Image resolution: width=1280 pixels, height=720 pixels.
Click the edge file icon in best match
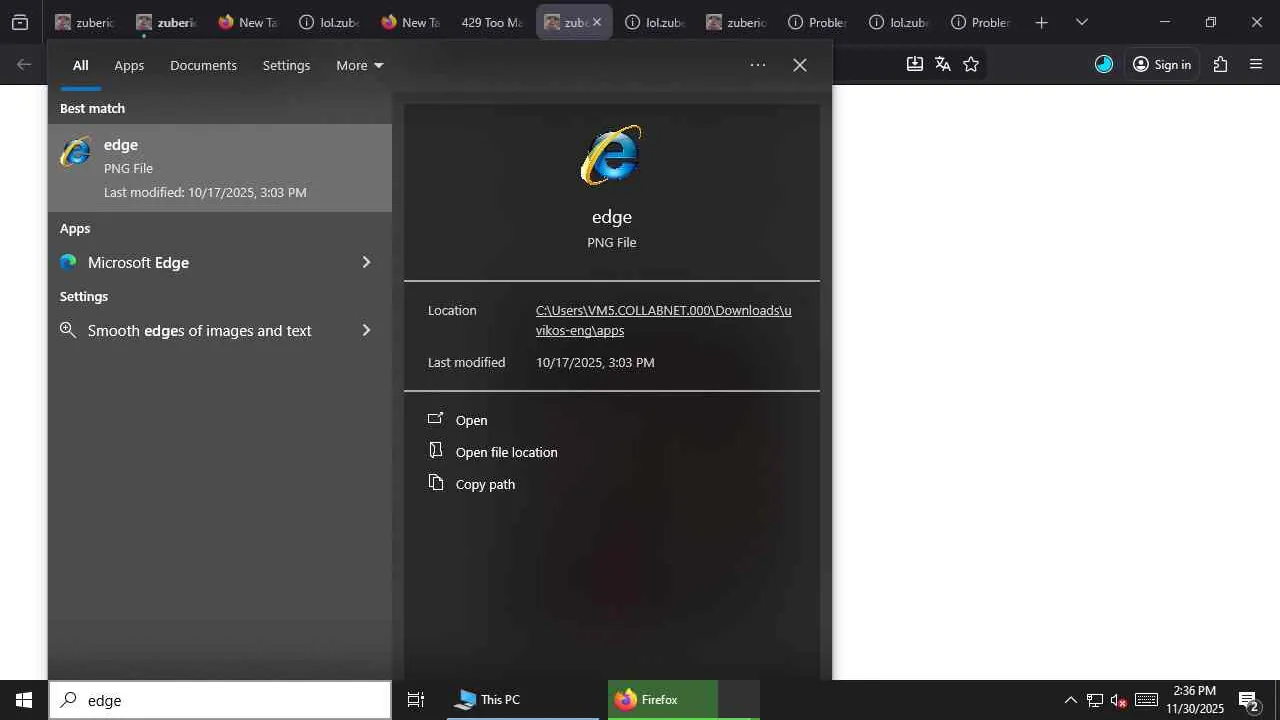point(75,152)
